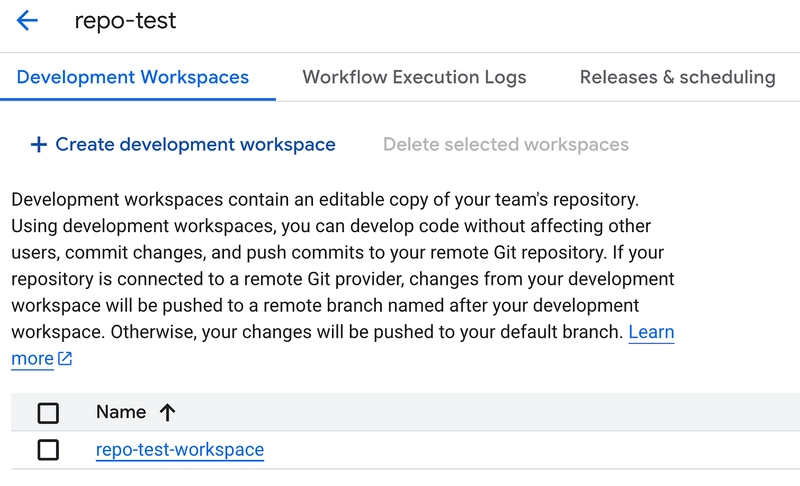The width and height of the screenshot is (800, 486).
Task: Go back using the left arrow icon
Action: click(27, 21)
